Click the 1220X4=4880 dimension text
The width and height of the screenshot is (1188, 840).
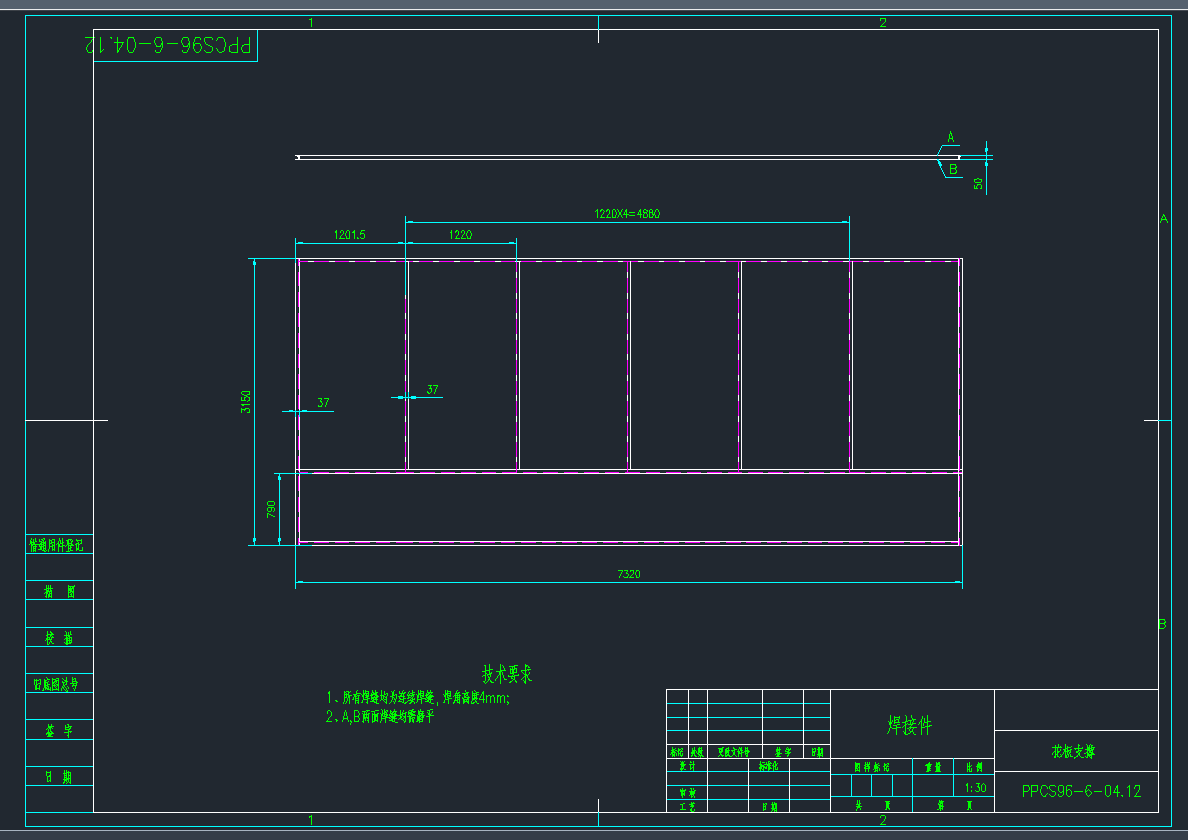tap(627, 213)
